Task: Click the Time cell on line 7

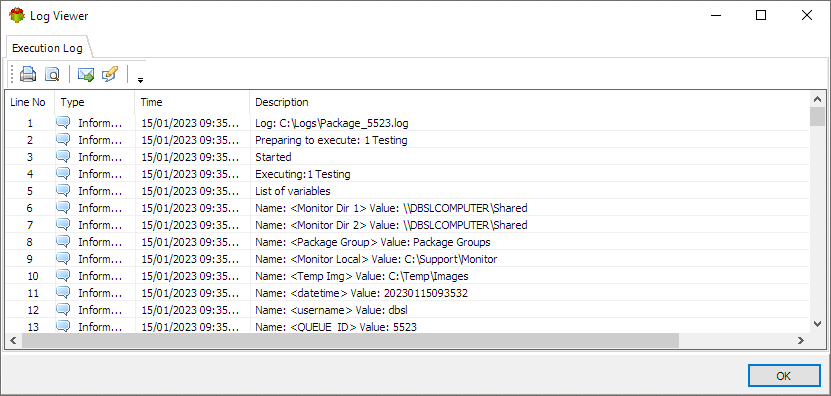Action: (x=192, y=225)
